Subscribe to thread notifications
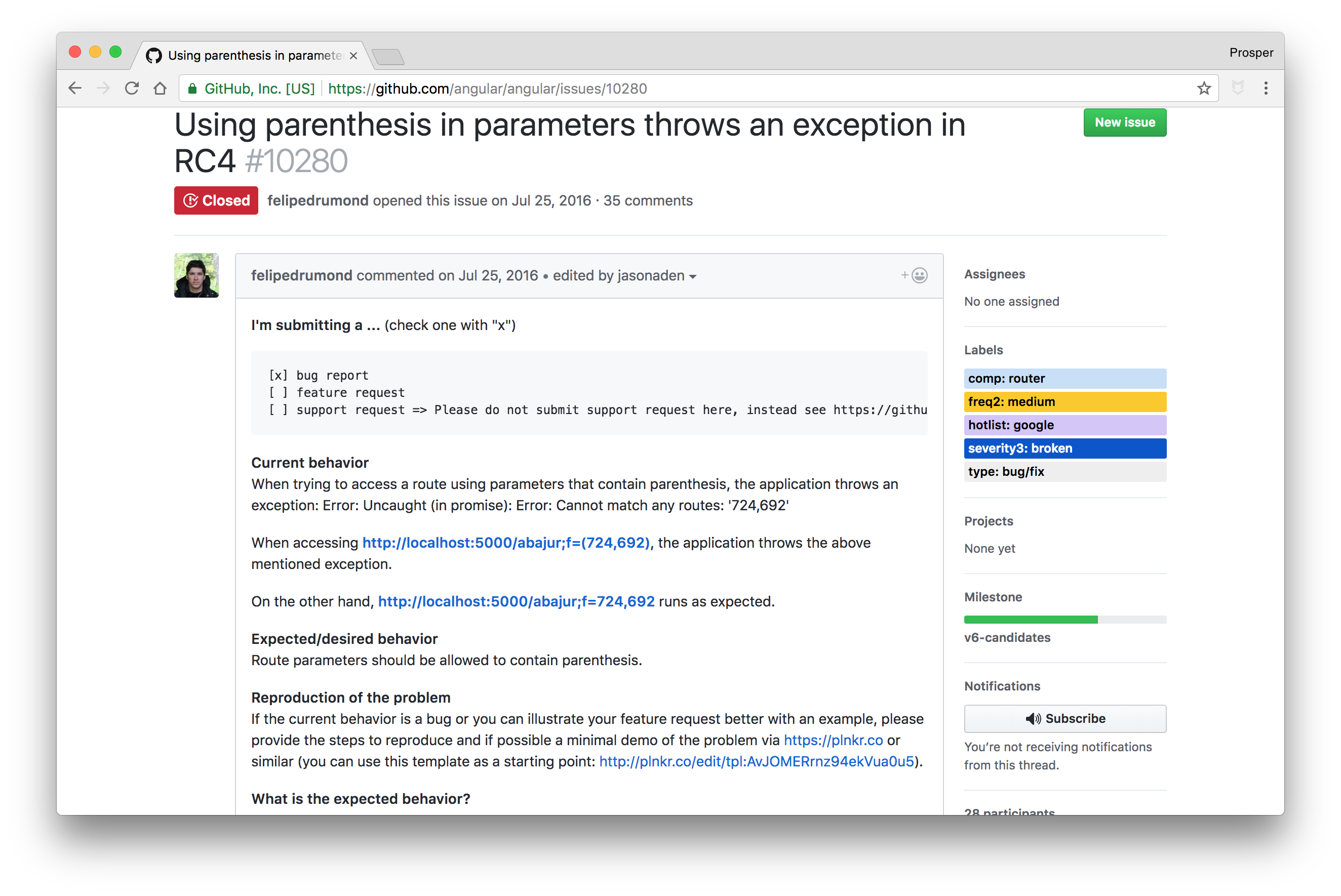 (x=1064, y=718)
